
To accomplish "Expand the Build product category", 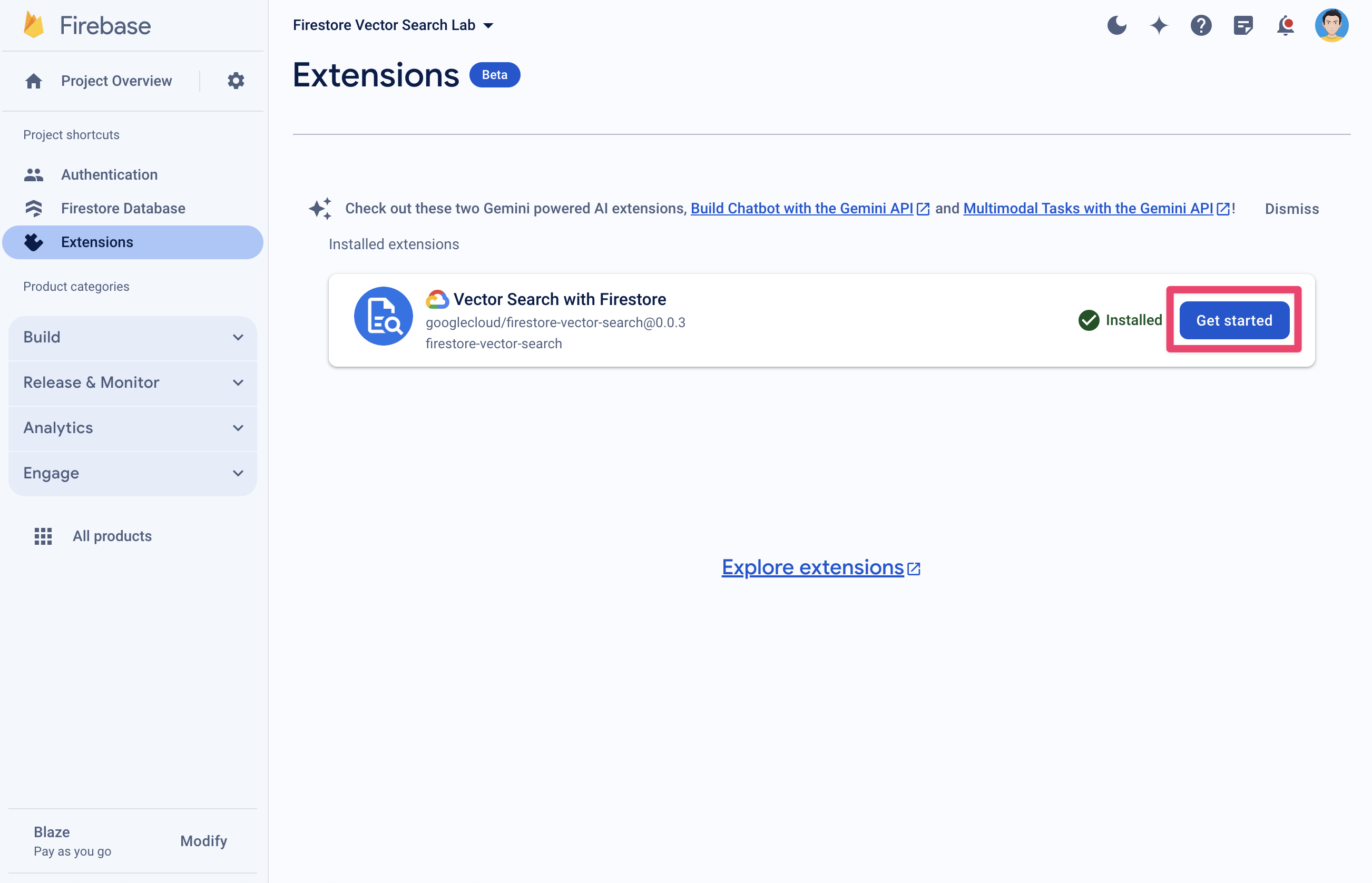I will (x=237, y=336).
